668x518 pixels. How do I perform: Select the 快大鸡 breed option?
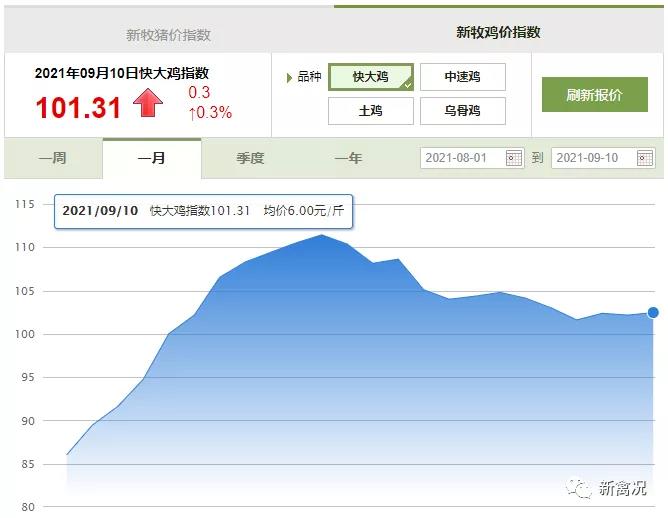[371, 77]
